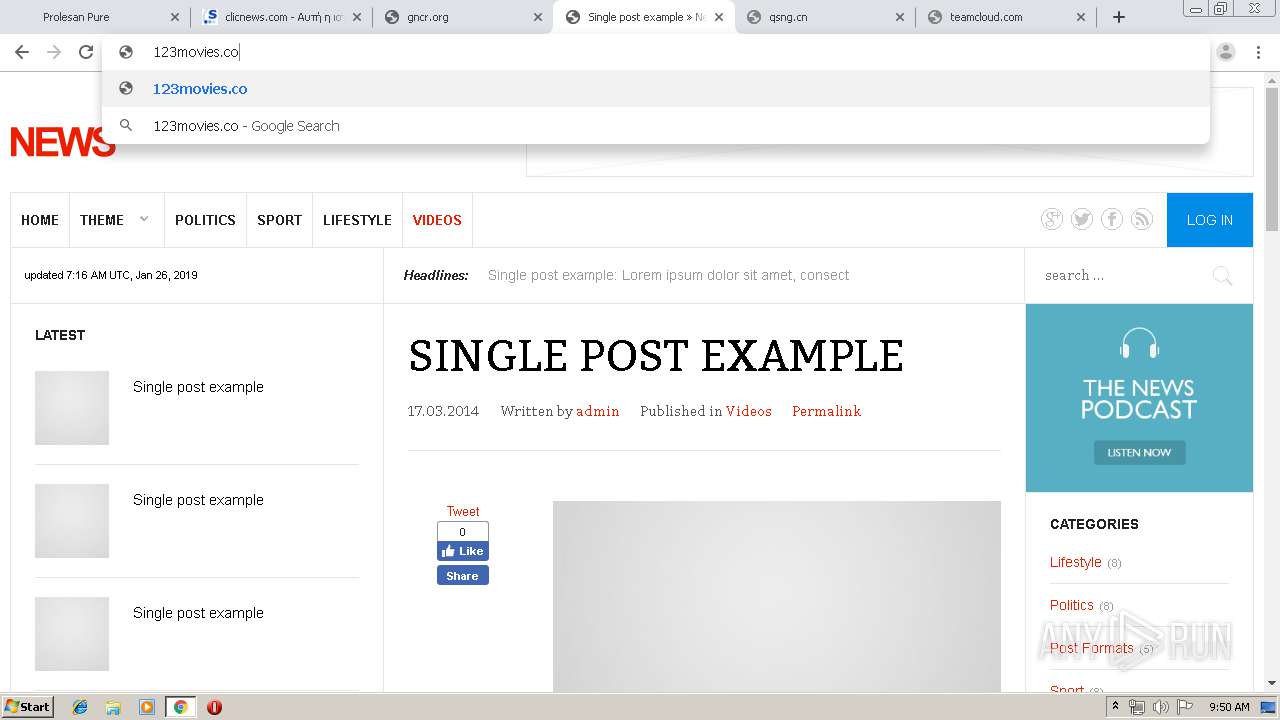
Task: Show hidden tray icons arrow
Action: coord(1115,707)
